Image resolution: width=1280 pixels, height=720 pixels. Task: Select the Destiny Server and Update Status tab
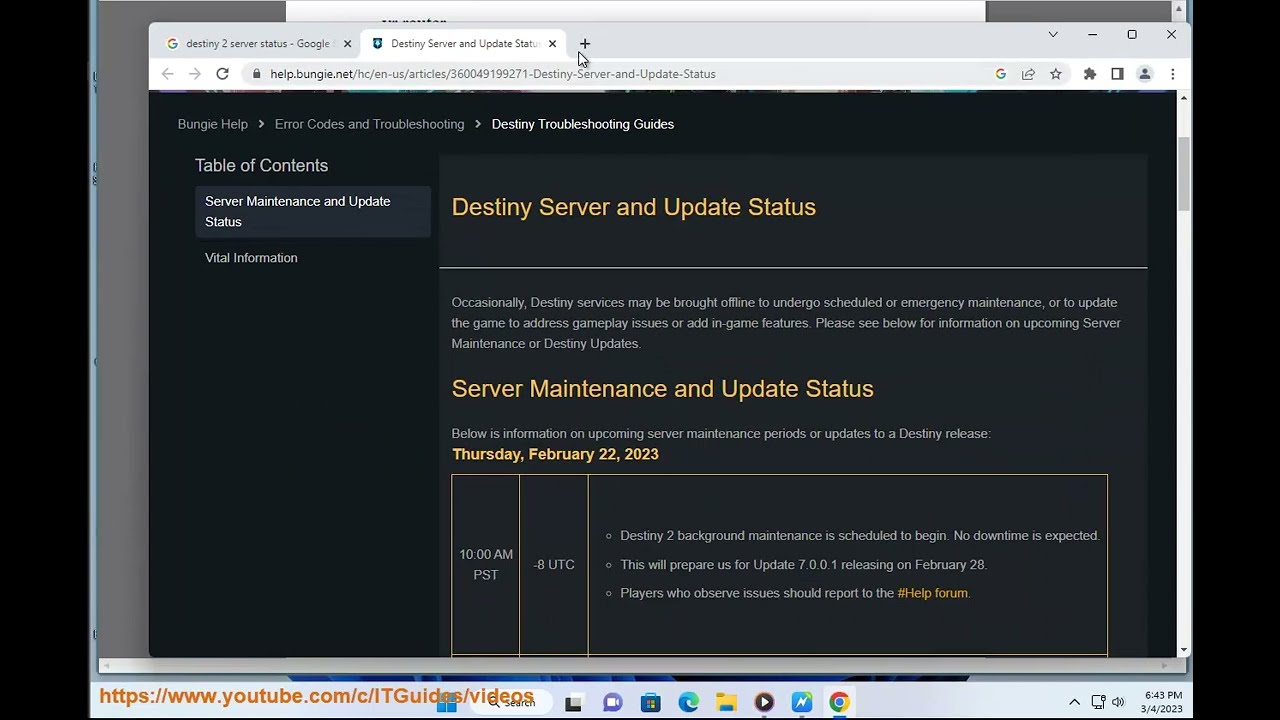pyautogui.click(x=464, y=44)
